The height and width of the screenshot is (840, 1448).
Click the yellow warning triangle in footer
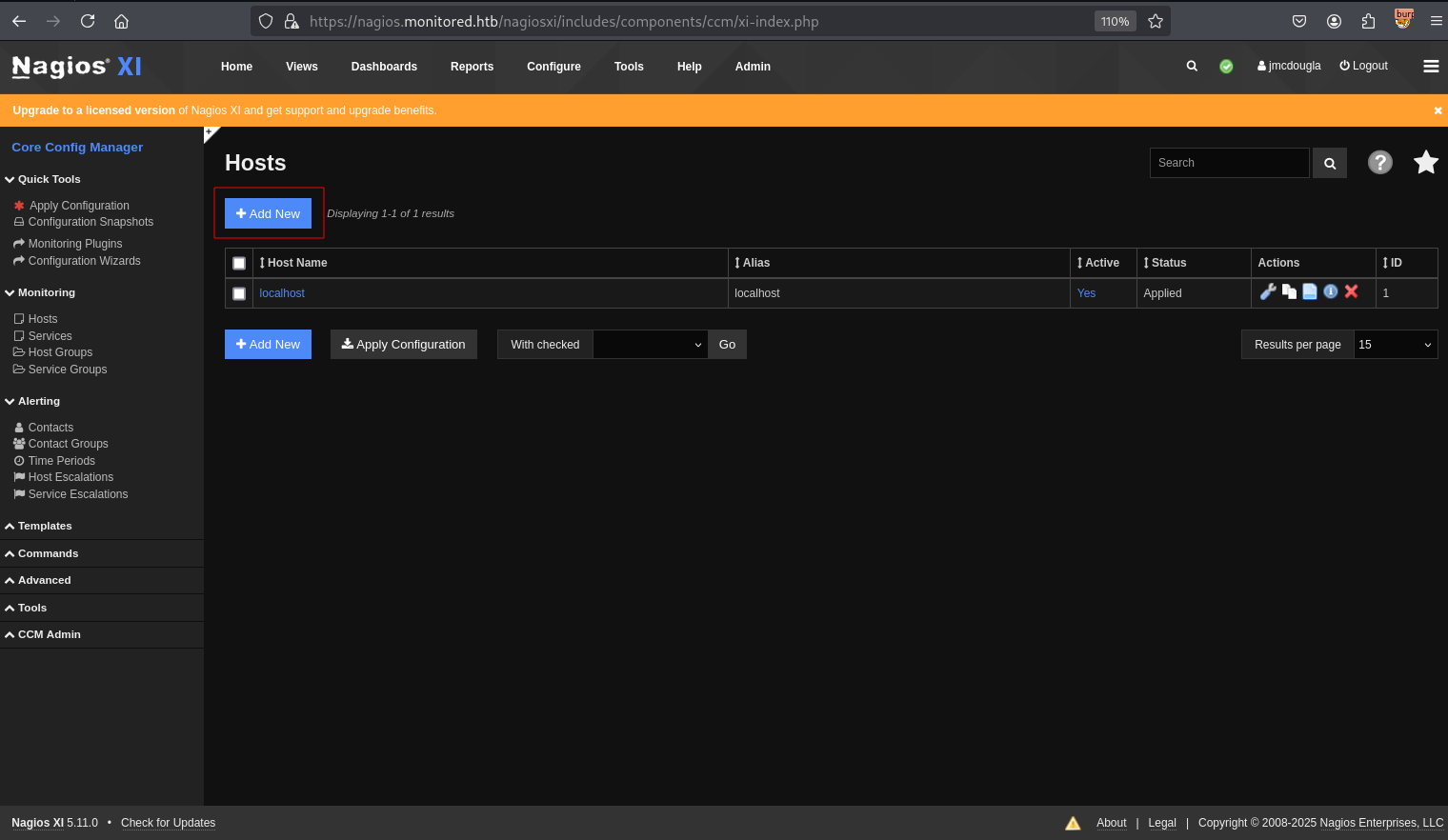point(1073,823)
